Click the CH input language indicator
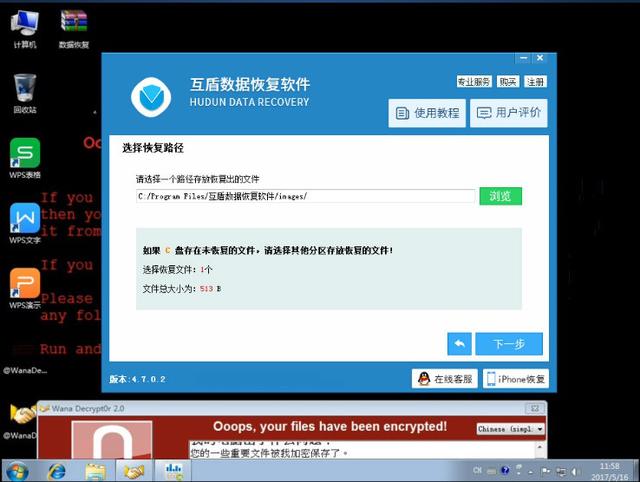 pos(478,471)
